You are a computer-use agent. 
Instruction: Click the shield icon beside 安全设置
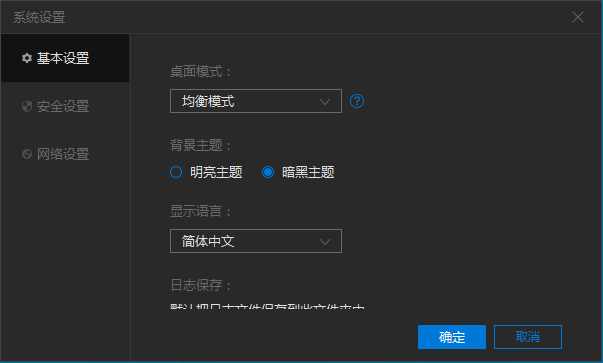pos(27,106)
